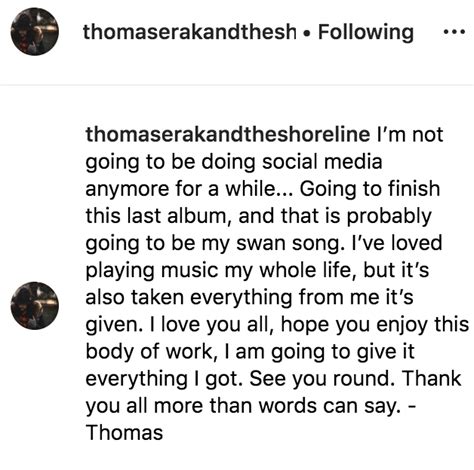The image size is (474, 470).
Task: Click the Following button to manage follow status
Action: point(366,32)
